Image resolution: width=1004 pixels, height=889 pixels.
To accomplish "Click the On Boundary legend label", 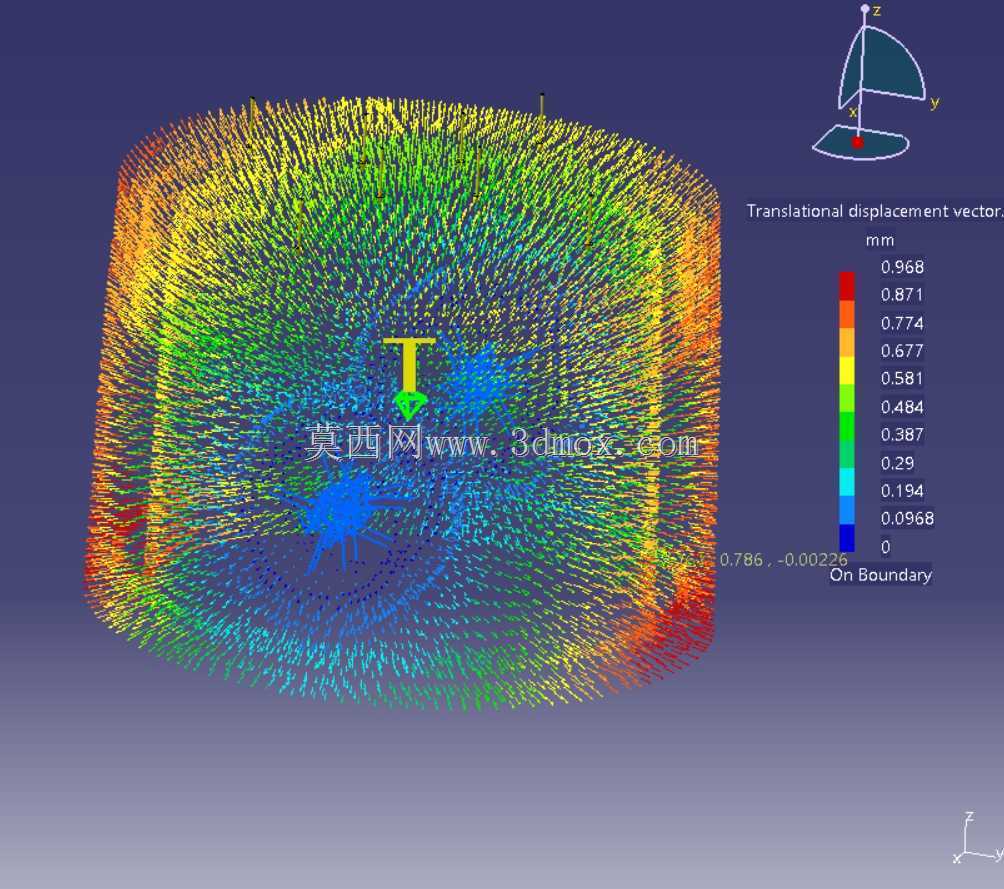I will pos(881,575).
